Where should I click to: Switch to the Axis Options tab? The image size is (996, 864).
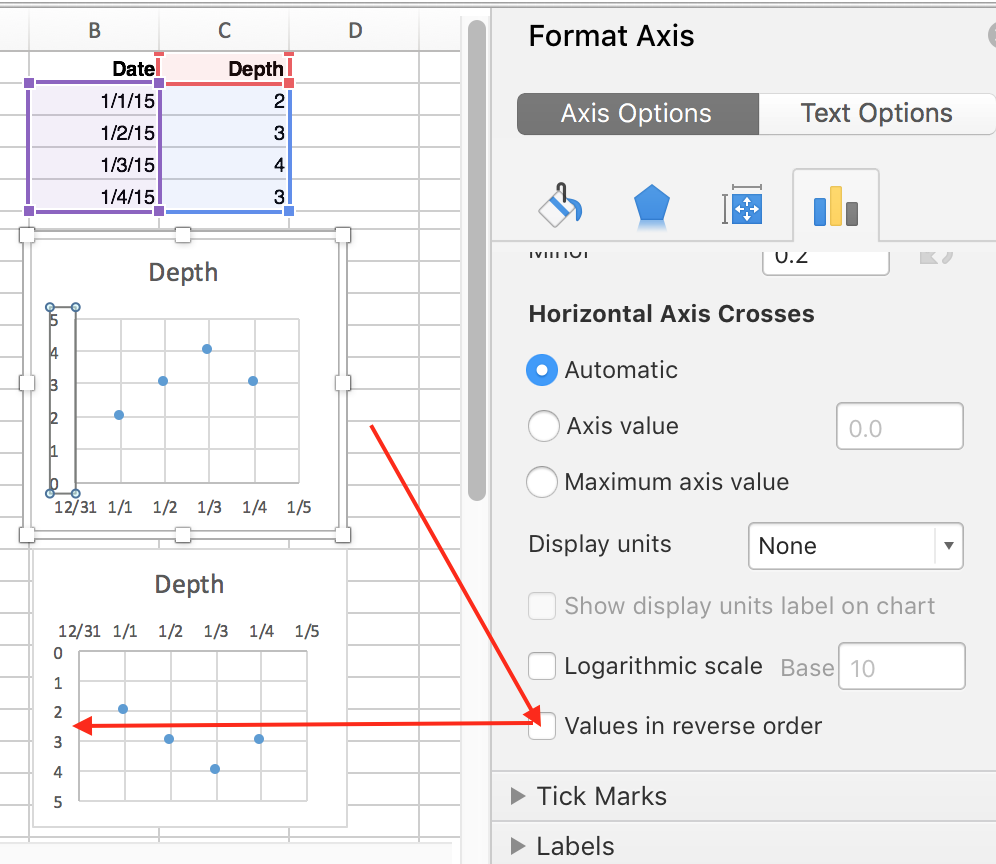coord(638,114)
